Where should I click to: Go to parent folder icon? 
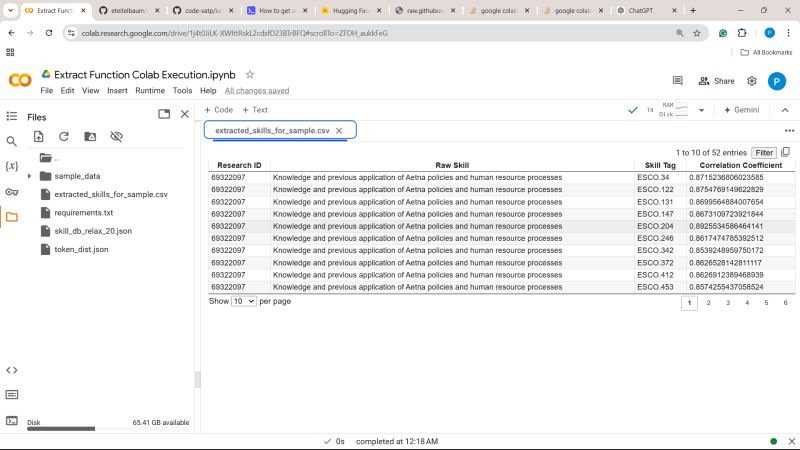46,158
